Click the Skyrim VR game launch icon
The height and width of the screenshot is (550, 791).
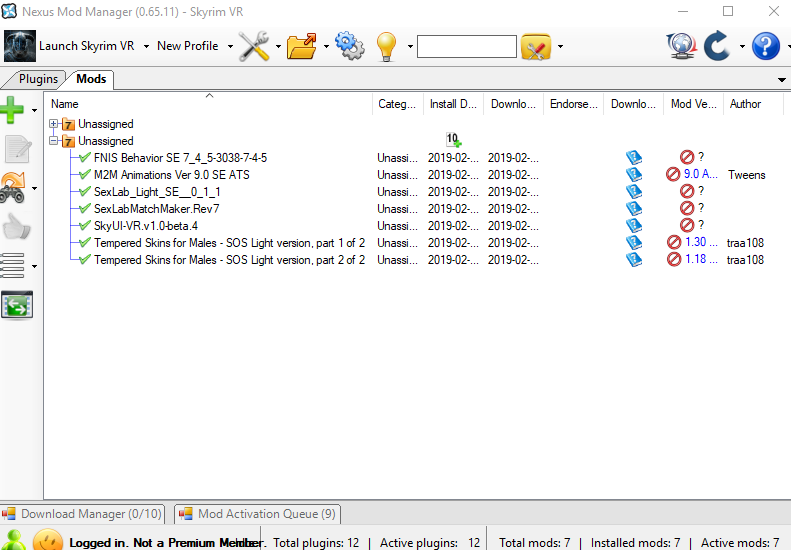coord(20,46)
